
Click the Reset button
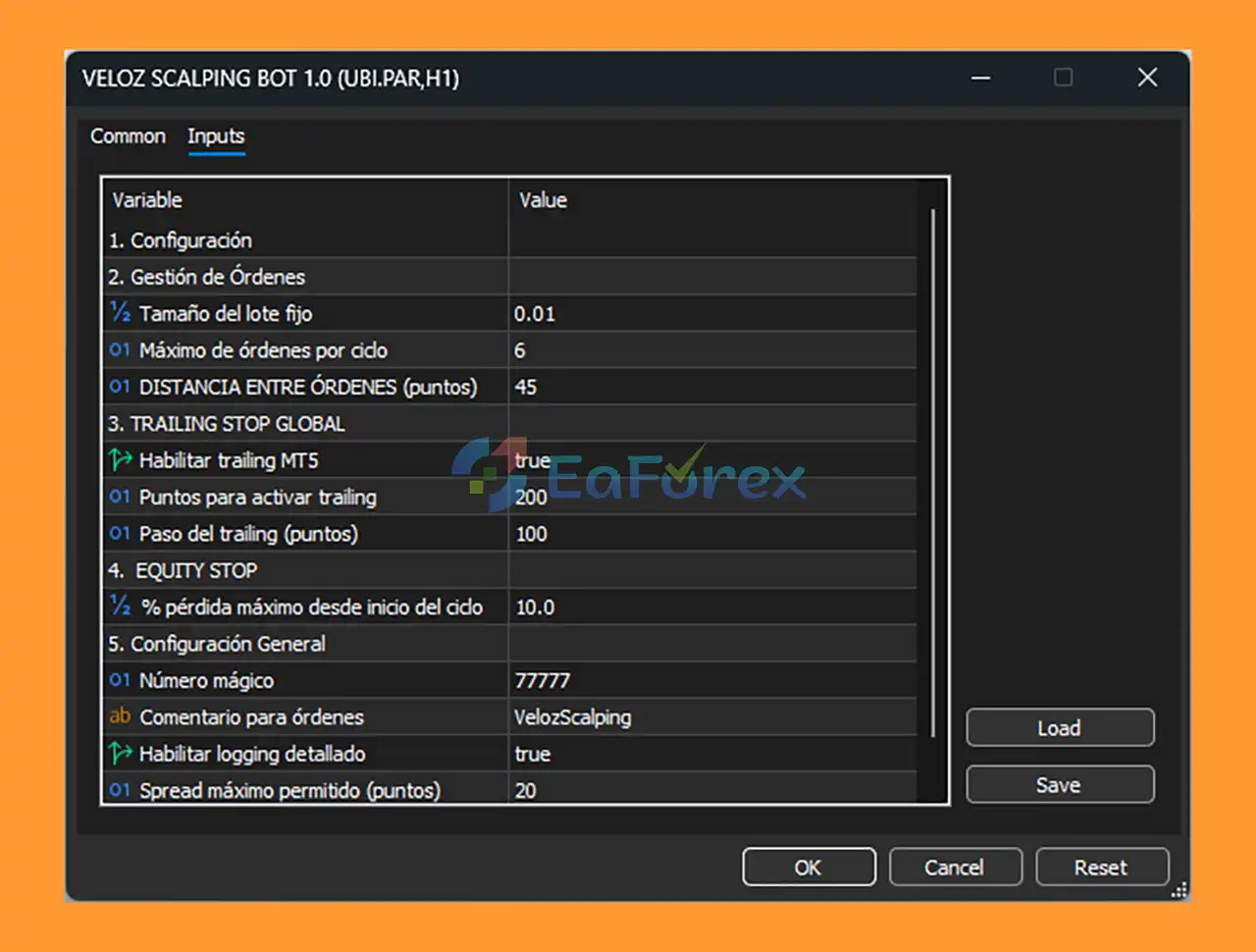[1101, 868]
